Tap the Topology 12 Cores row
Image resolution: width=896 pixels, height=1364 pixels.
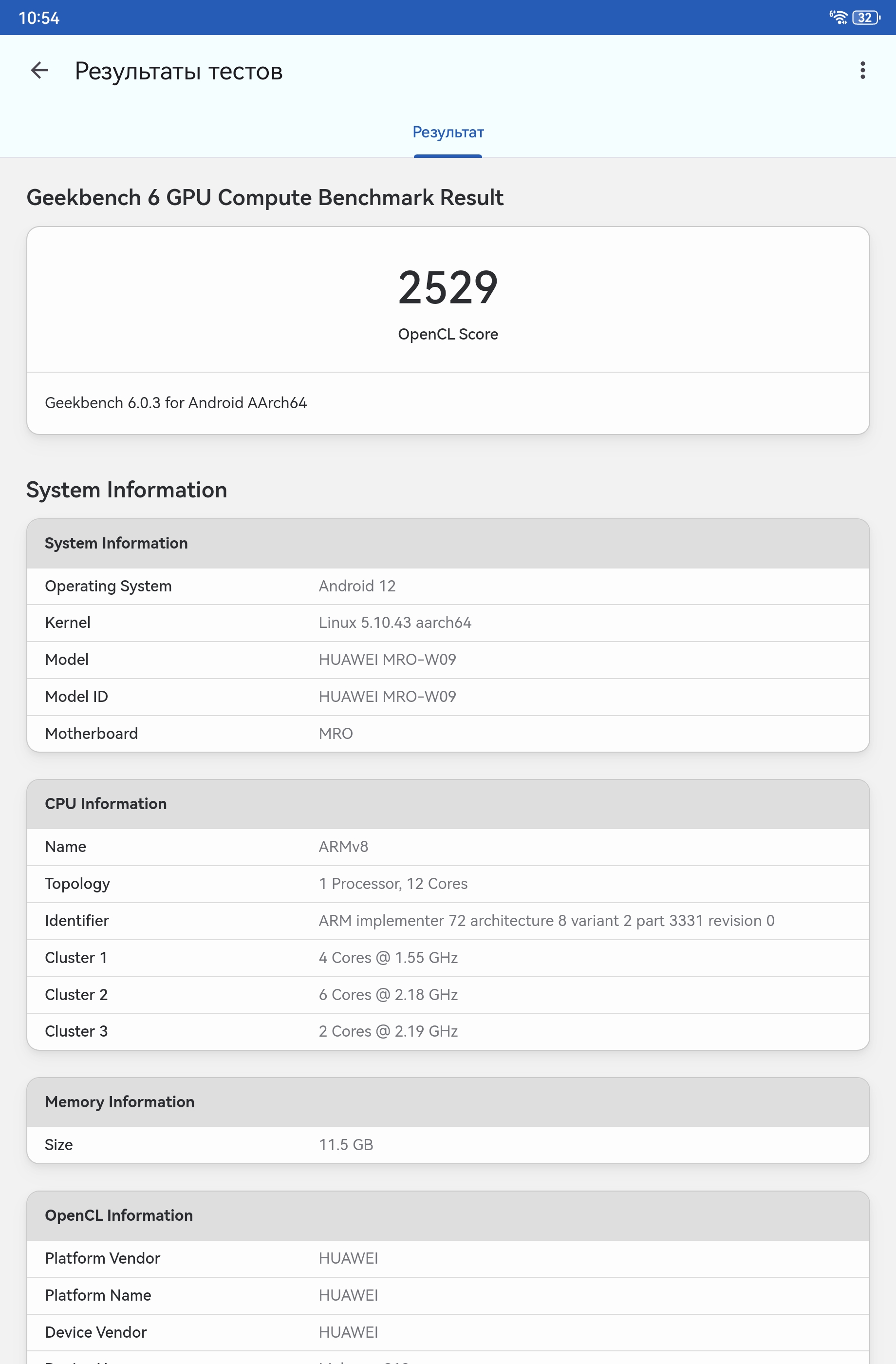coord(448,884)
